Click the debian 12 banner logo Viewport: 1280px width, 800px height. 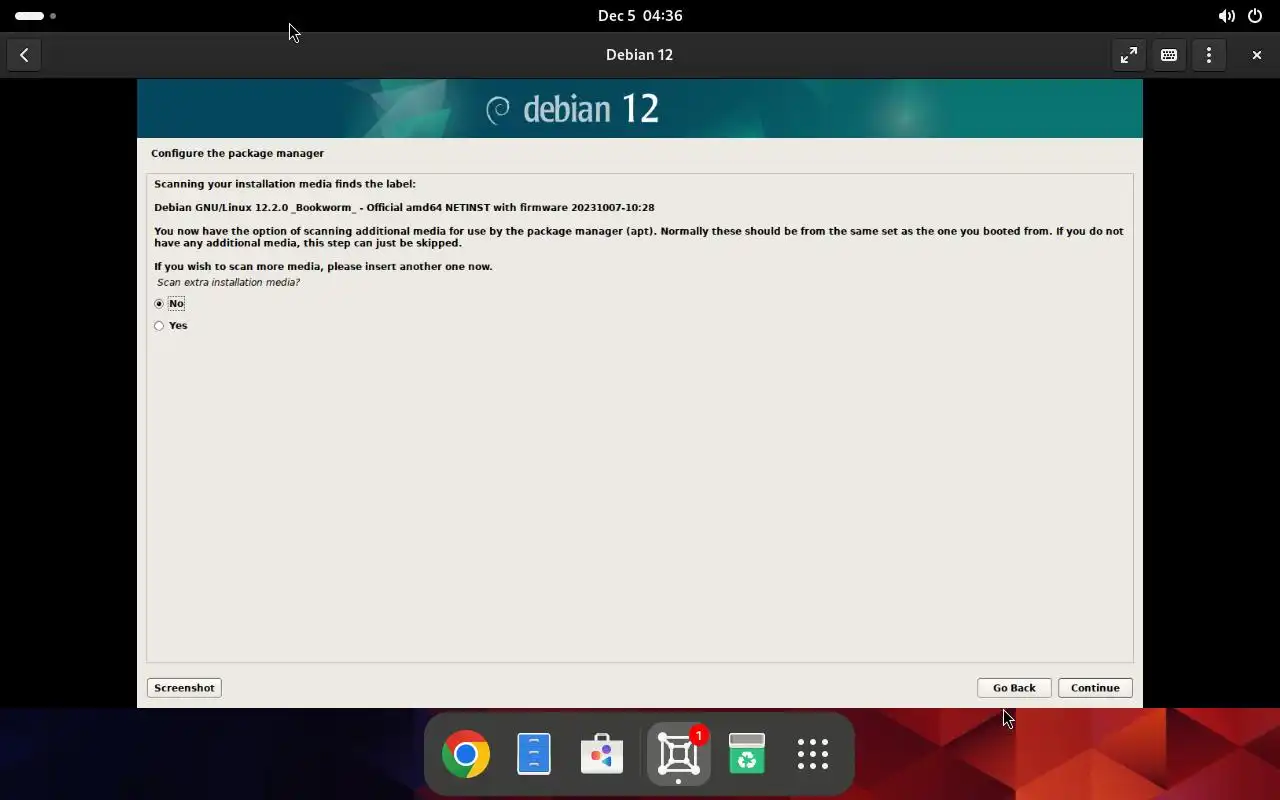(x=572, y=108)
